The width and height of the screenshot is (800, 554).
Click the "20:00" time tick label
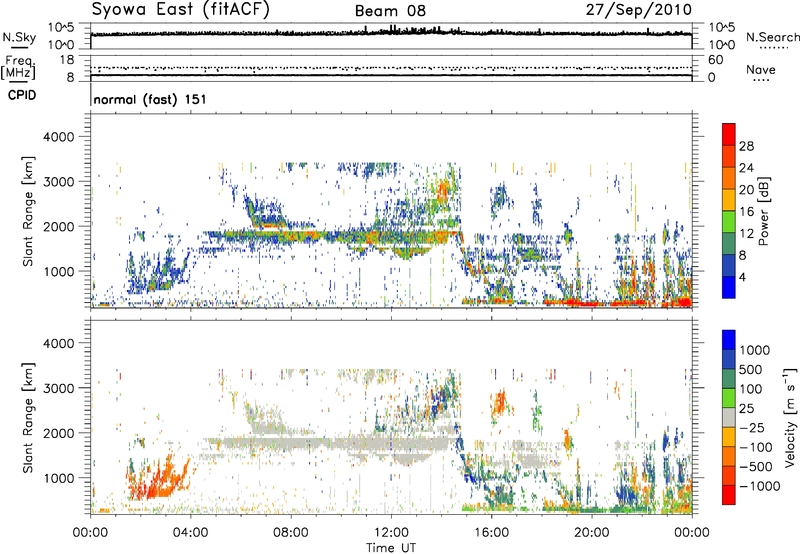pyautogui.click(x=591, y=533)
